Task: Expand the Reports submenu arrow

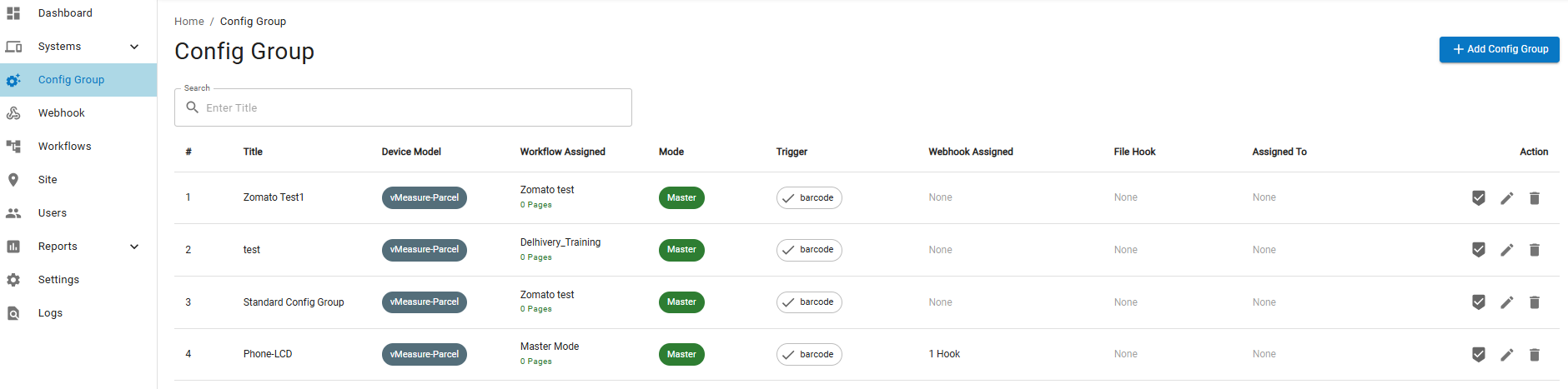Action: [x=134, y=247]
